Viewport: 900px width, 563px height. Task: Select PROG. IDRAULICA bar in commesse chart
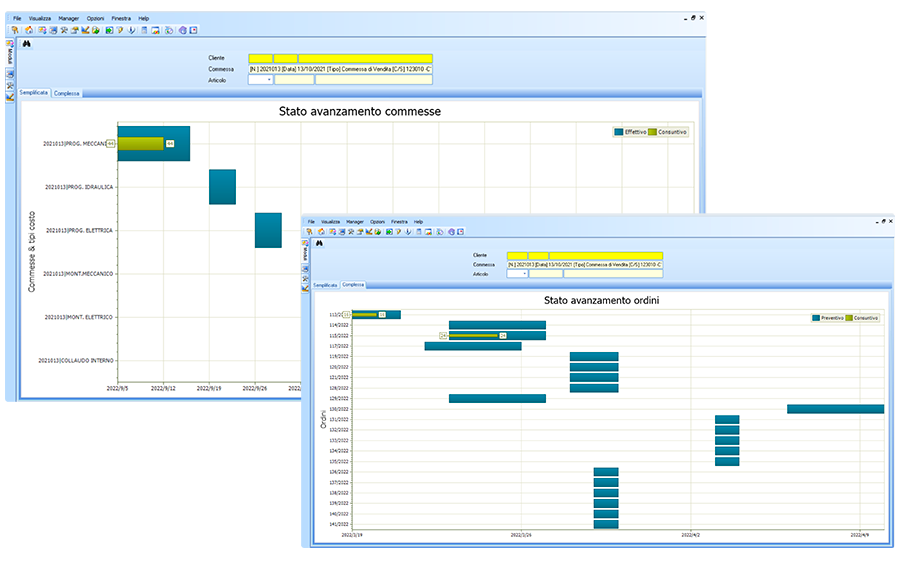point(222,187)
